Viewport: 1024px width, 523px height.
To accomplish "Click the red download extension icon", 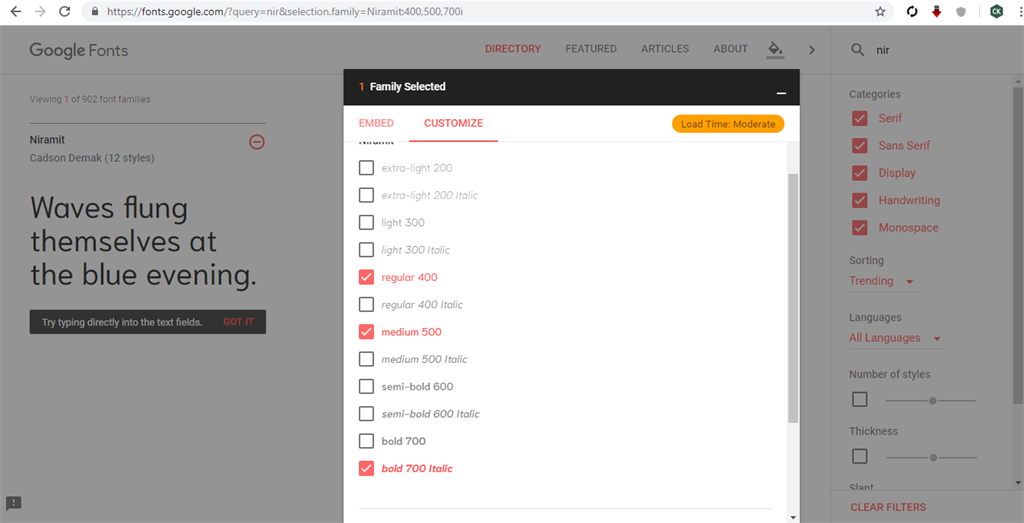I will pyautogui.click(x=936, y=11).
